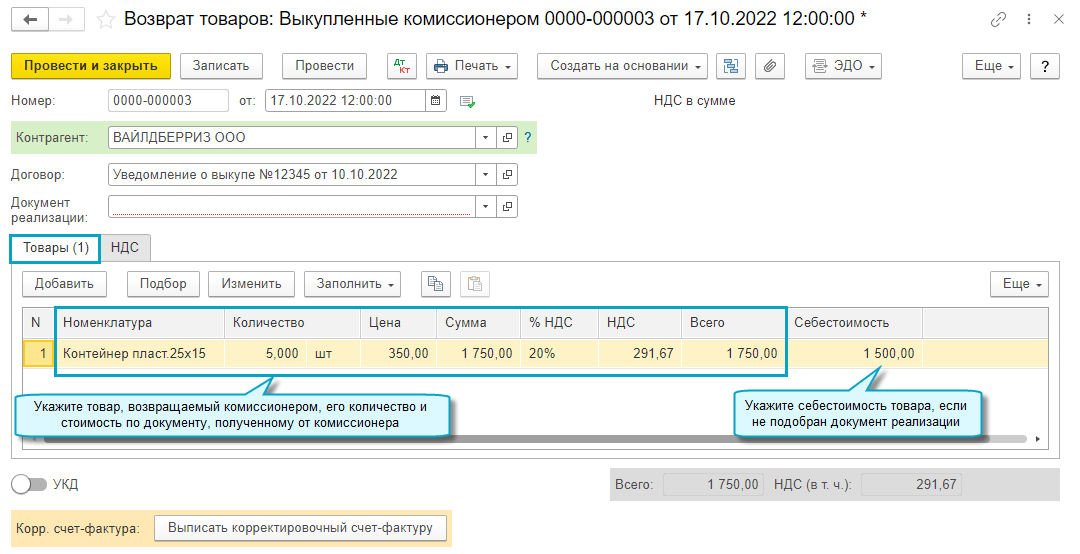
Task: Open the calendar date picker icon
Action: (x=436, y=100)
